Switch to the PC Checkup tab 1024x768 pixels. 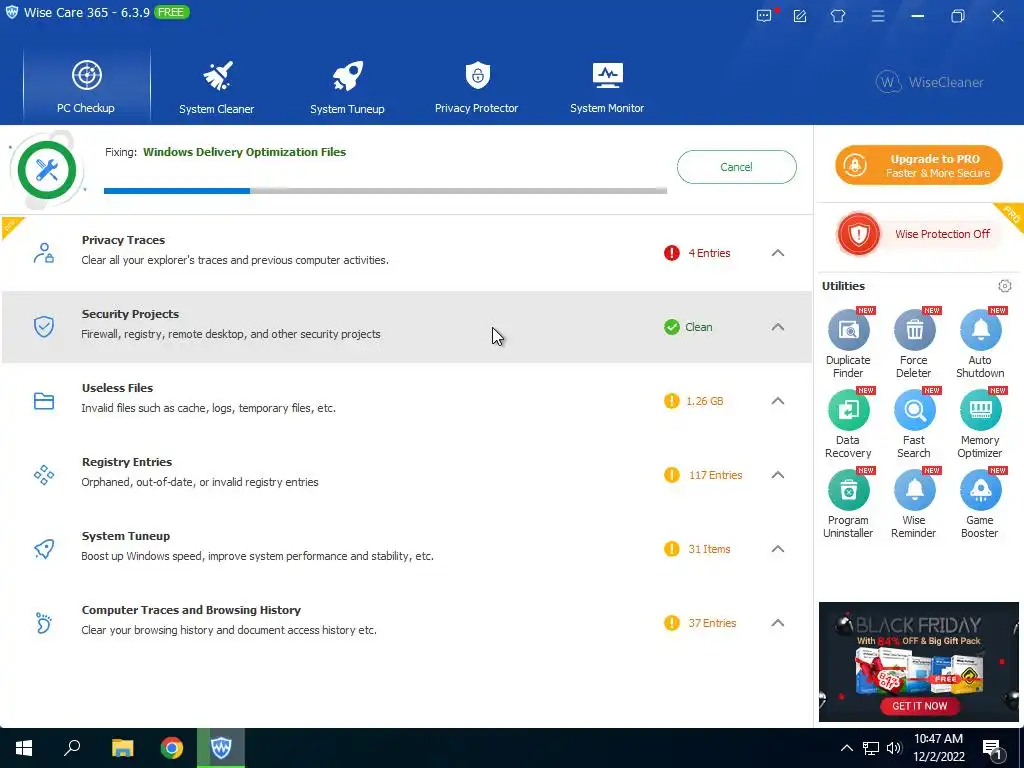pos(86,86)
